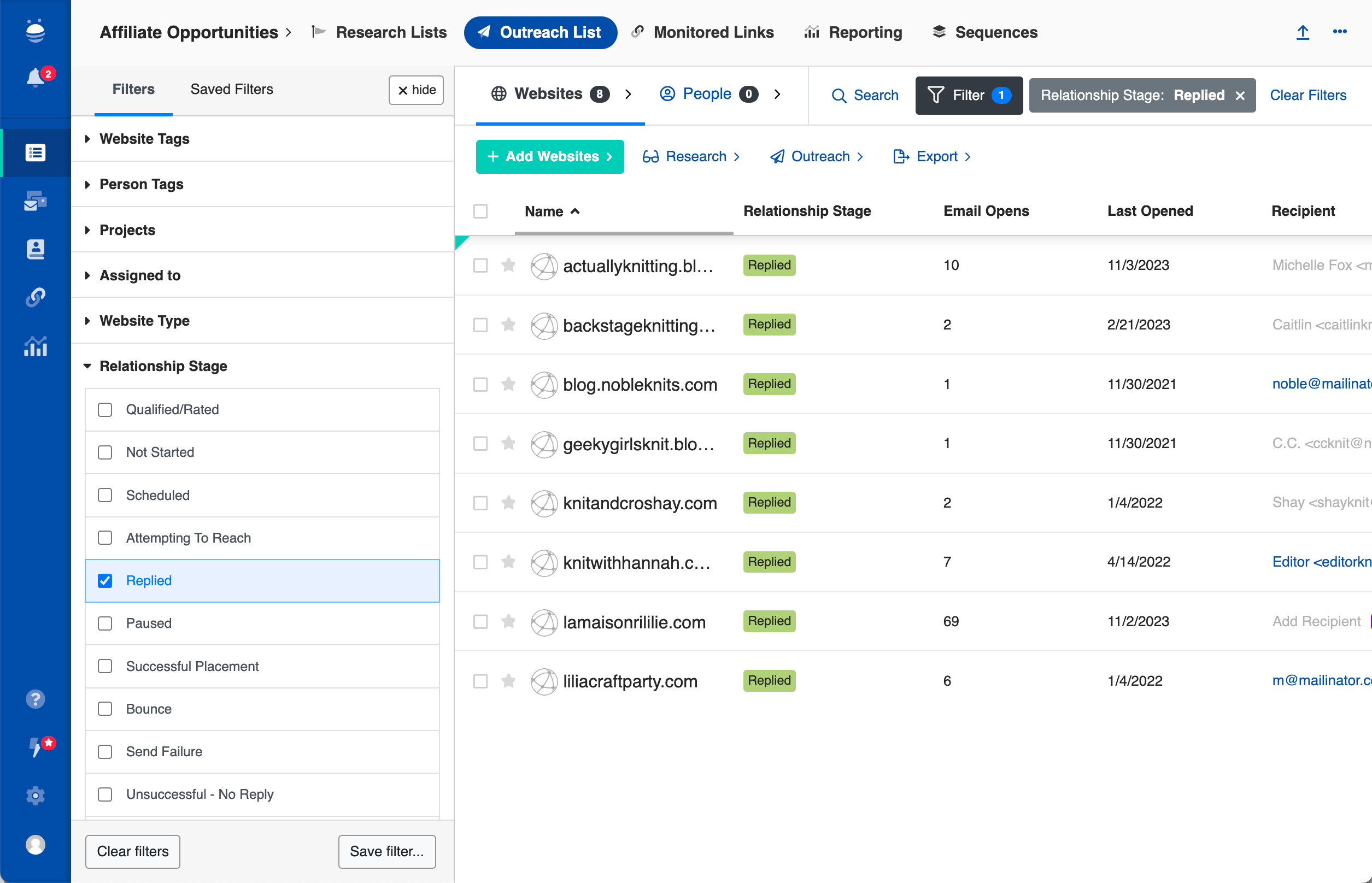Open the bar chart reports sidebar icon
The image size is (1372, 883).
pyautogui.click(x=35, y=346)
